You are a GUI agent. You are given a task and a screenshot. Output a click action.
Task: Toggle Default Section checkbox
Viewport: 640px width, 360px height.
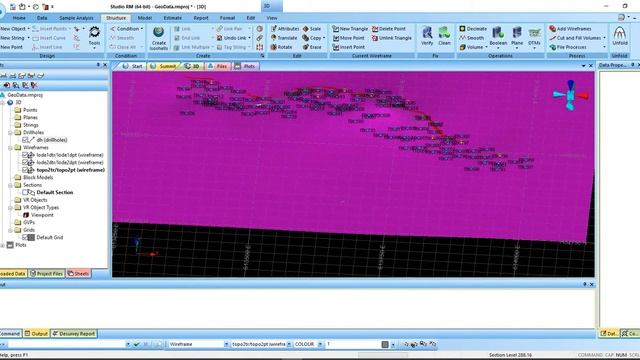[x=25, y=192]
